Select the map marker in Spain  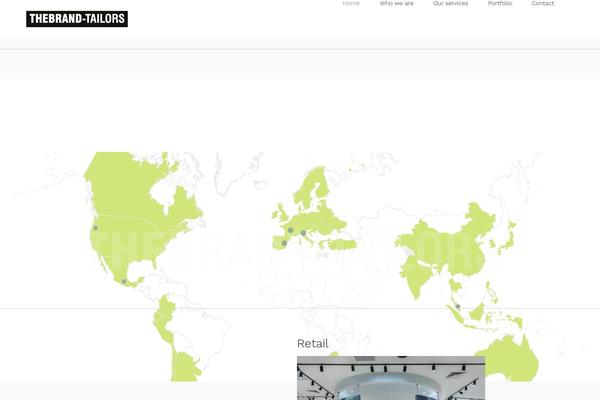[x=284, y=243]
